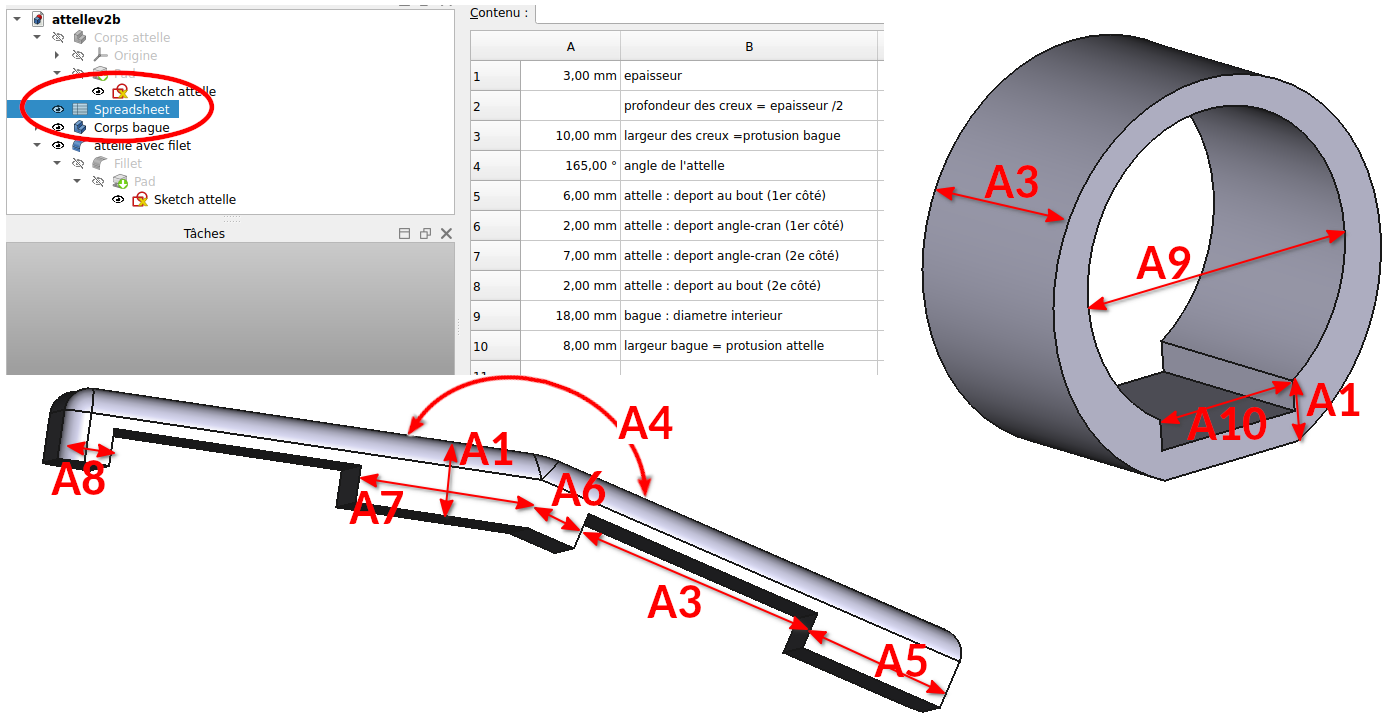Screen dimensions: 1388x716
Task: Toggle visibility of Corps bague
Action: pyautogui.click(x=58, y=127)
